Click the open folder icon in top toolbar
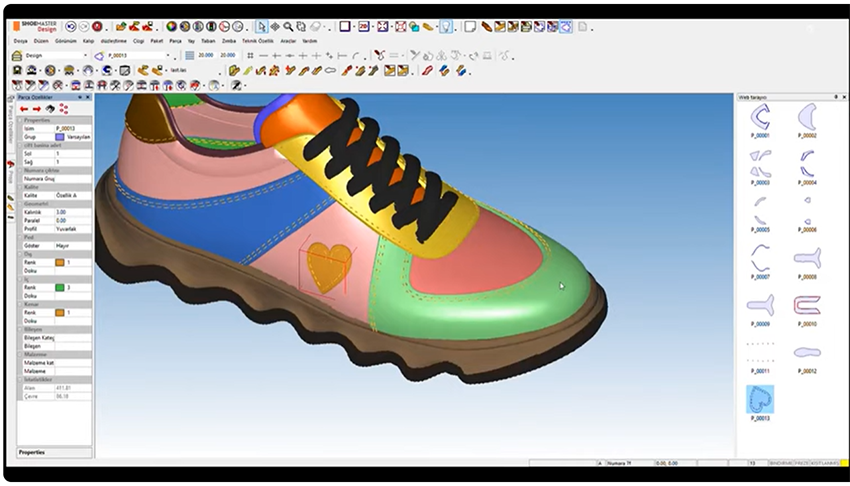 click(x=121, y=27)
